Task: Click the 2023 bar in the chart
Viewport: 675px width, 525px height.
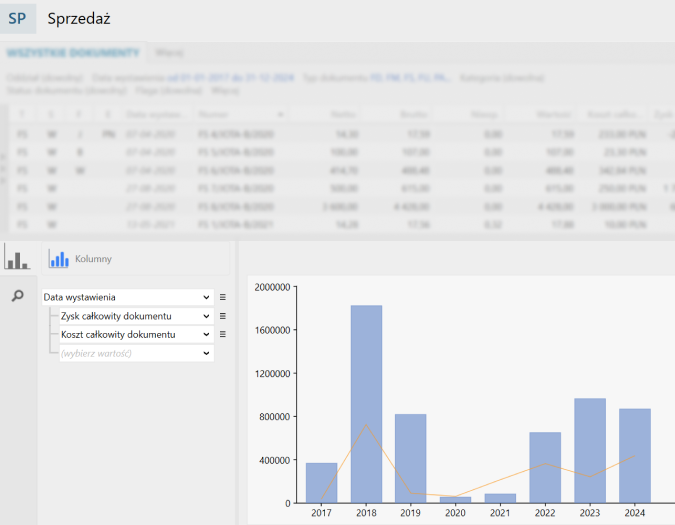Action: (x=590, y=450)
